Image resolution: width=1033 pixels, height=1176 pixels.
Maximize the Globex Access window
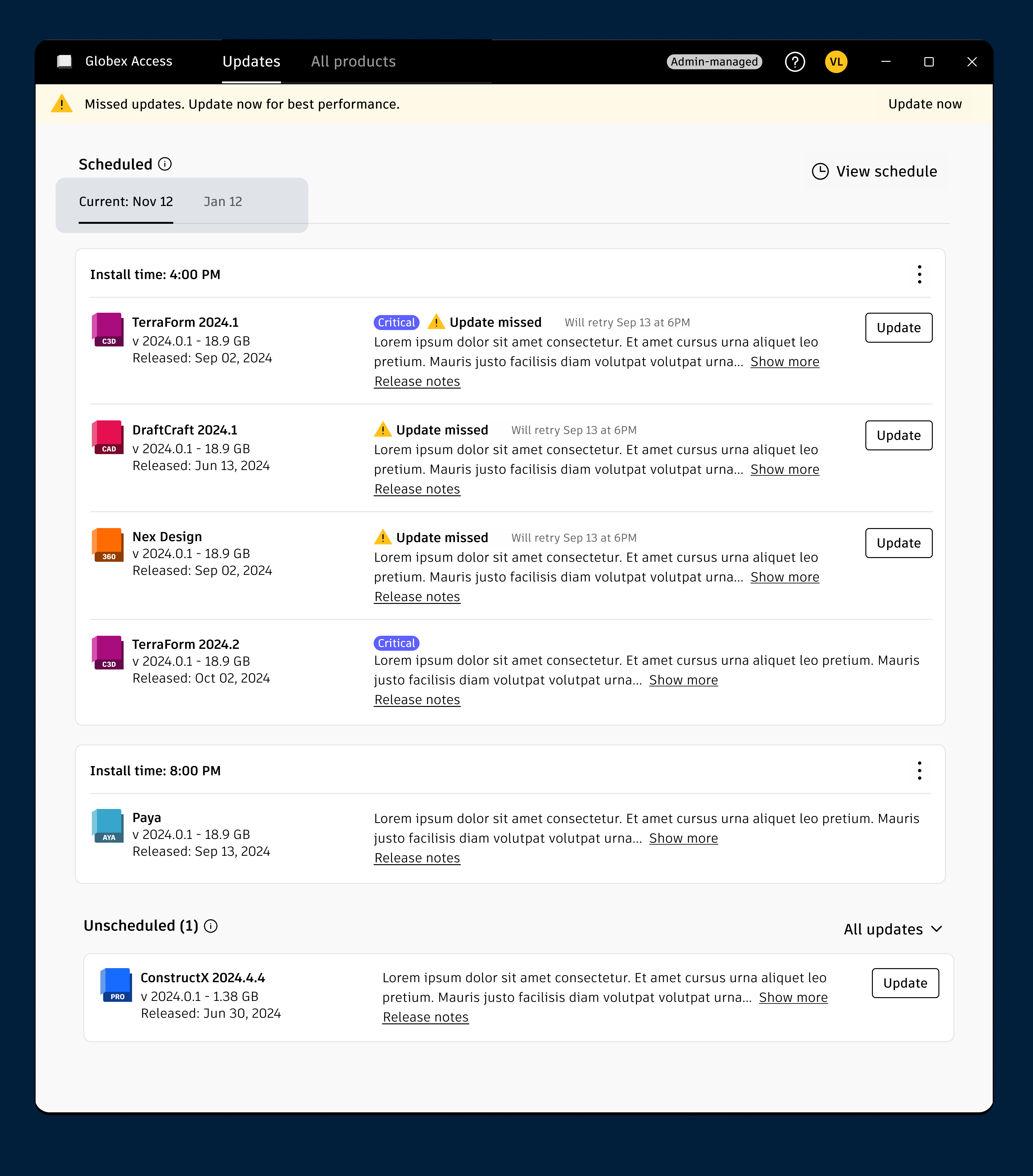coord(929,62)
